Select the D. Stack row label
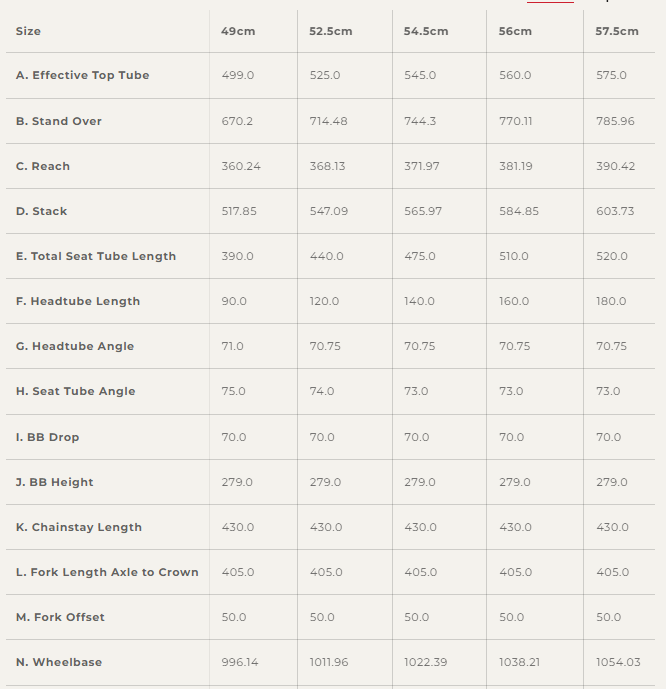 pos(42,211)
